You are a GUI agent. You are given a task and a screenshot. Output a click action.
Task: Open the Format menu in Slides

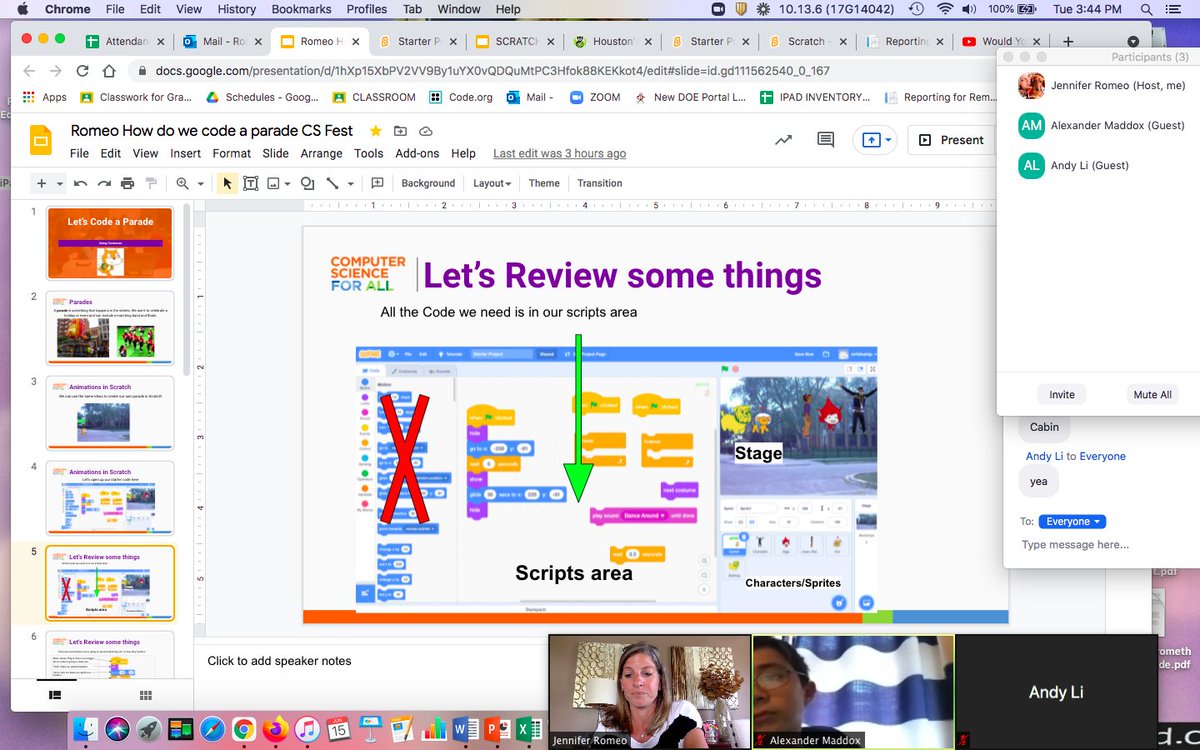[x=231, y=153]
